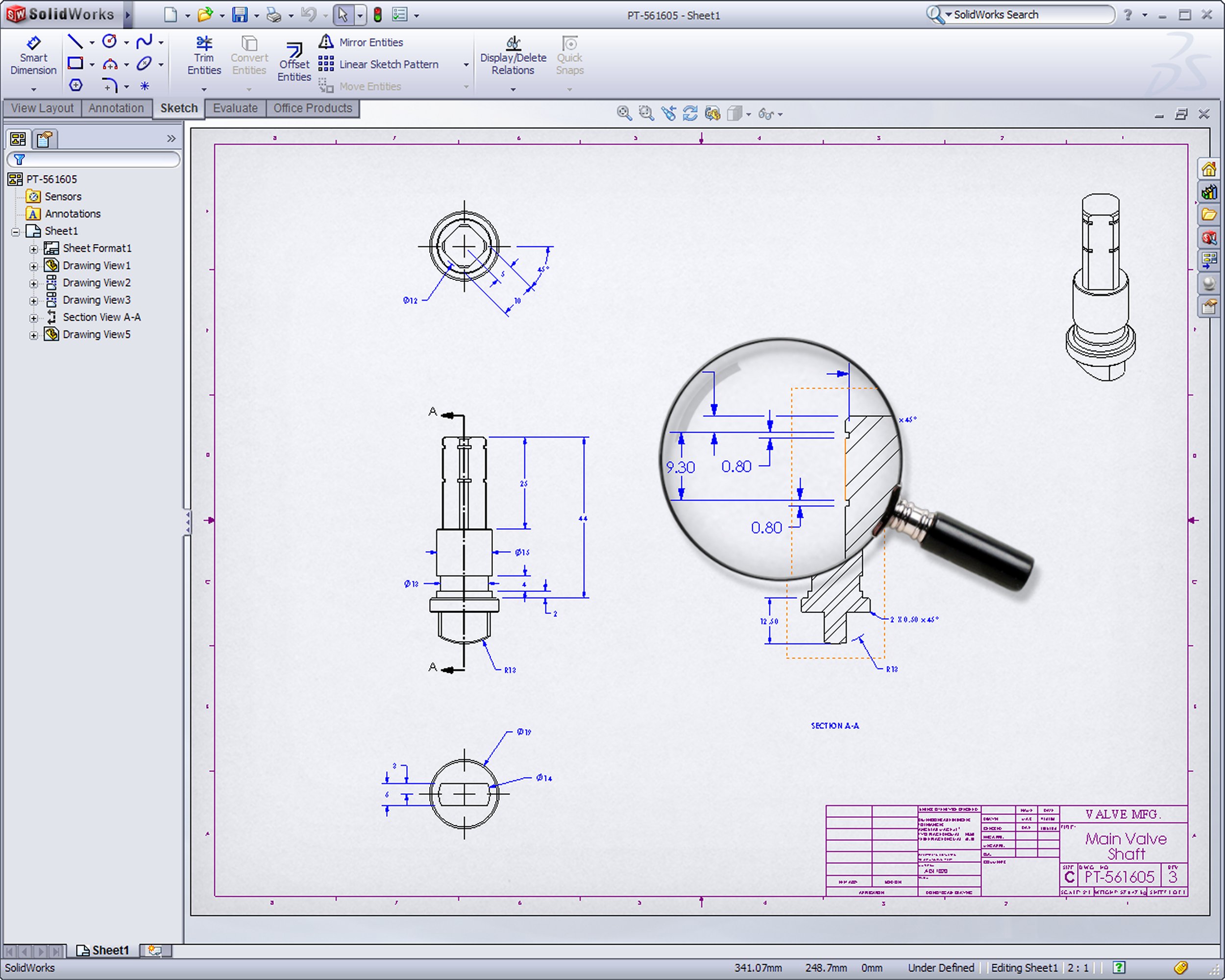Screen dimensions: 1225x980
Task: Click the Zoom to Fit icon
Action: (x=623, y=114)
